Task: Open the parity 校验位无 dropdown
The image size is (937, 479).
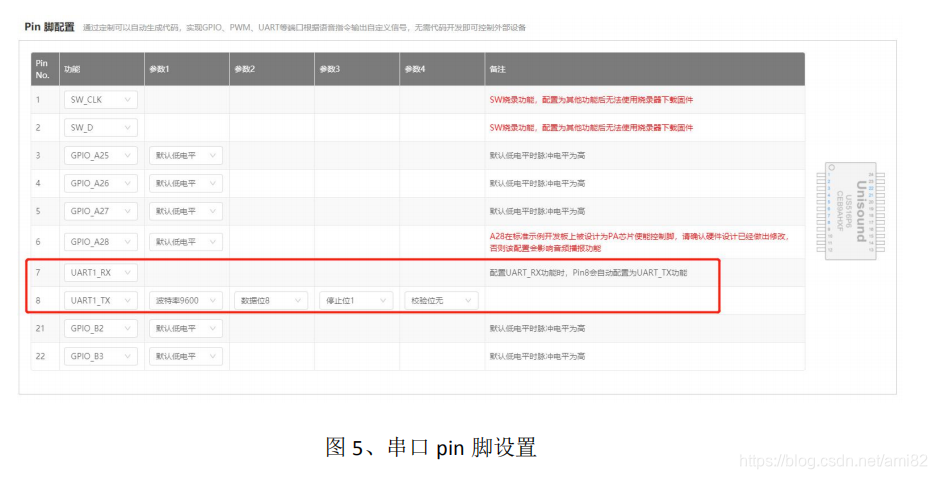Action: 442,300
